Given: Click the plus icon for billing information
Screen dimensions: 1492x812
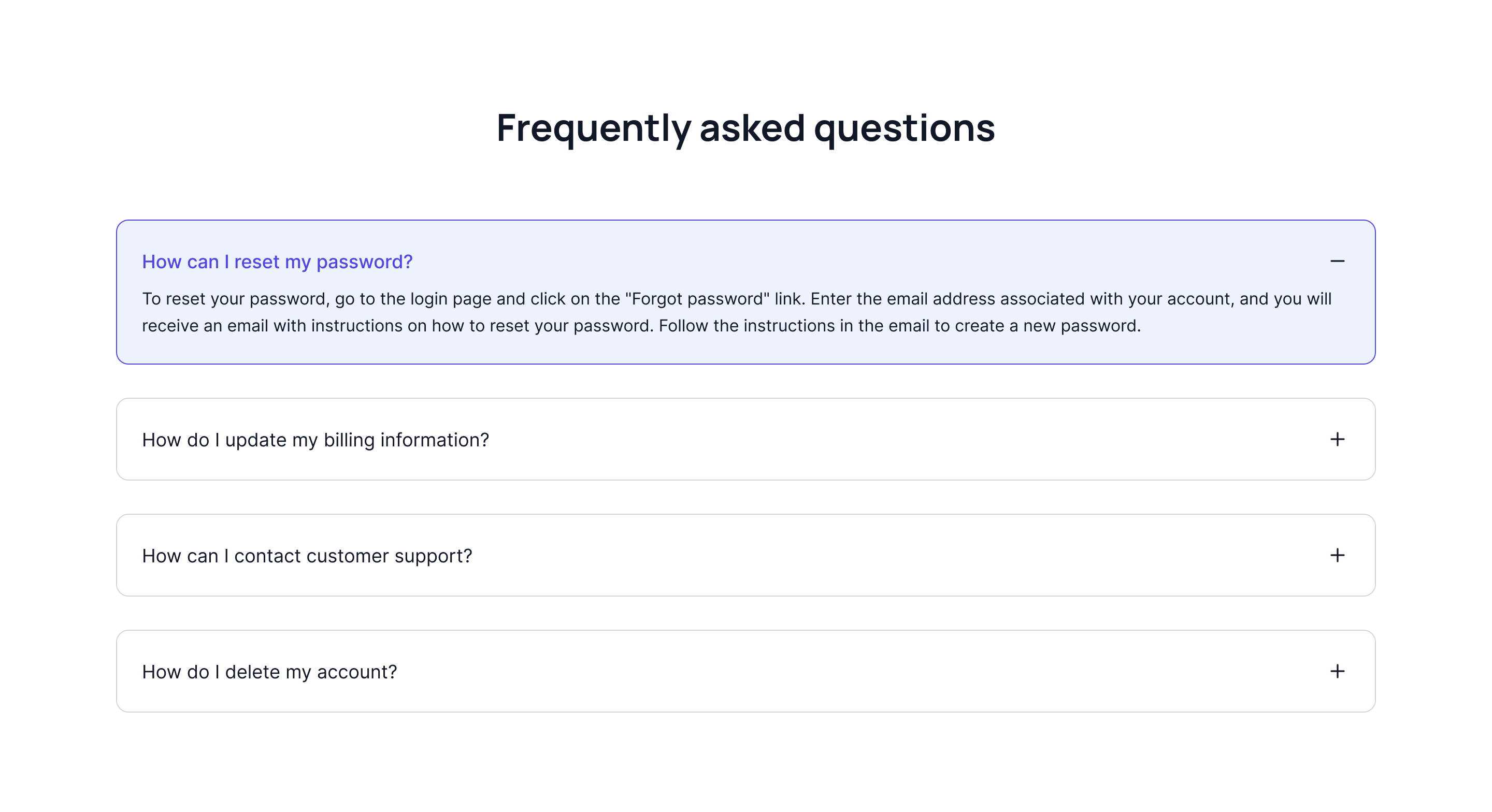Looking at the screenshot, I should click(x=1337, y=439).
